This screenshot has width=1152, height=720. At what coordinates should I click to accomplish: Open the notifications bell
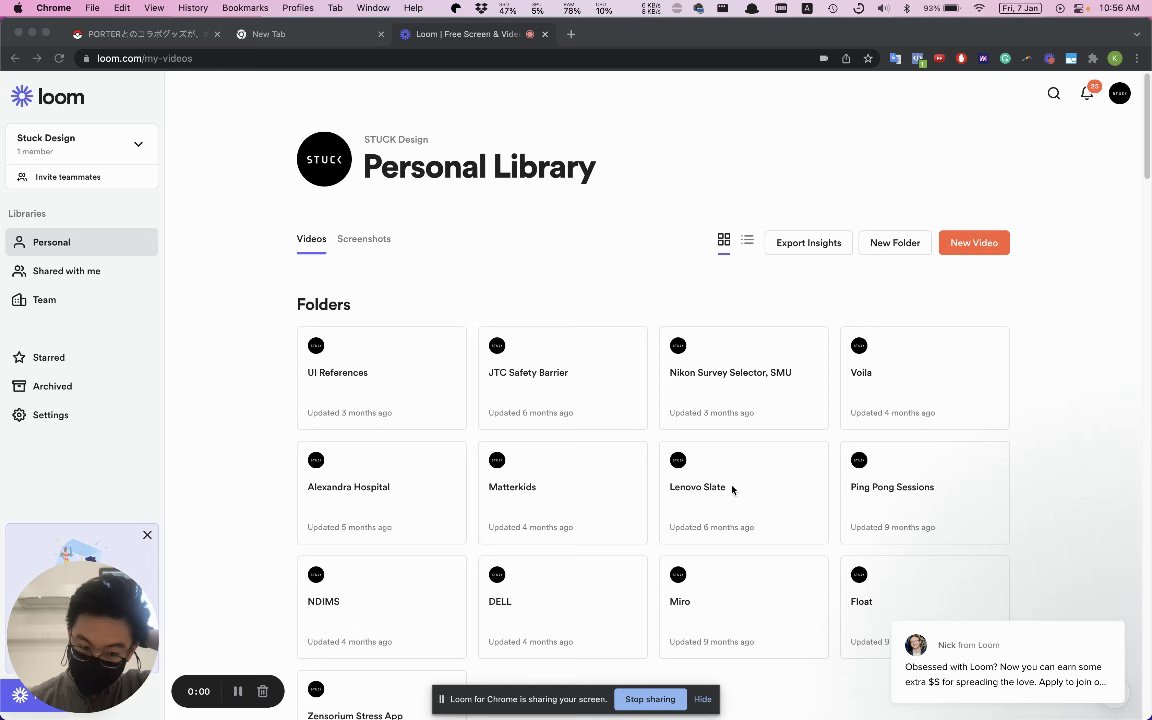coord(1087,93)
